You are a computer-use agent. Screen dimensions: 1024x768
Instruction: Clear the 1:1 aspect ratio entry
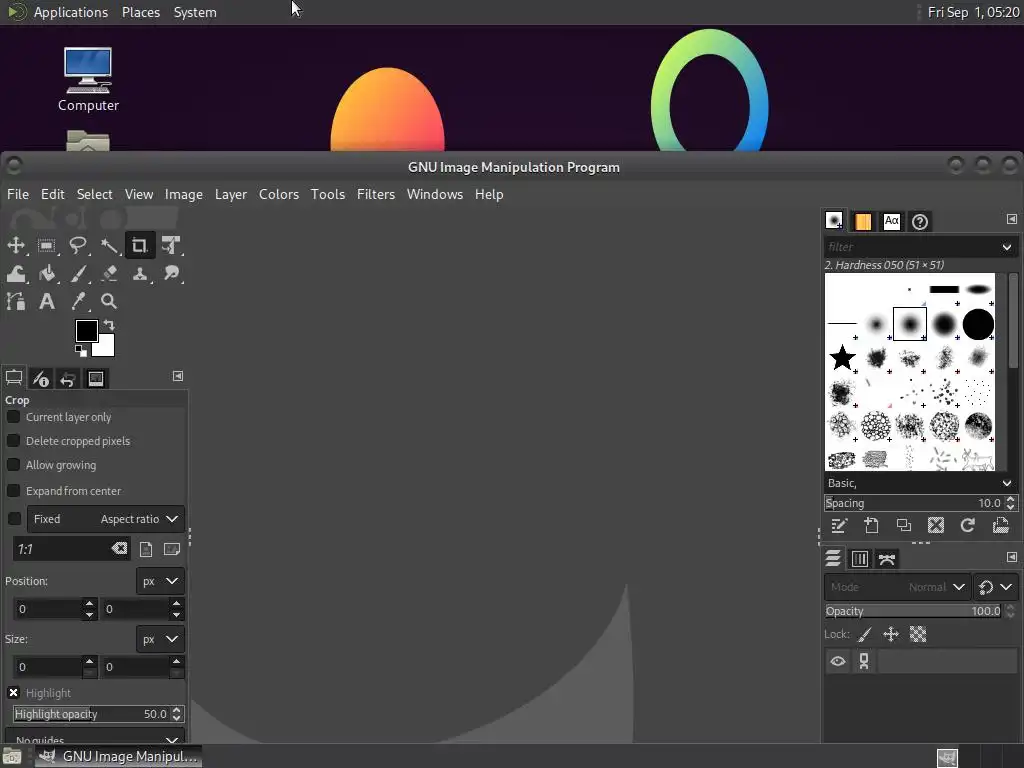pyautogui.click(x=119, y=549)
